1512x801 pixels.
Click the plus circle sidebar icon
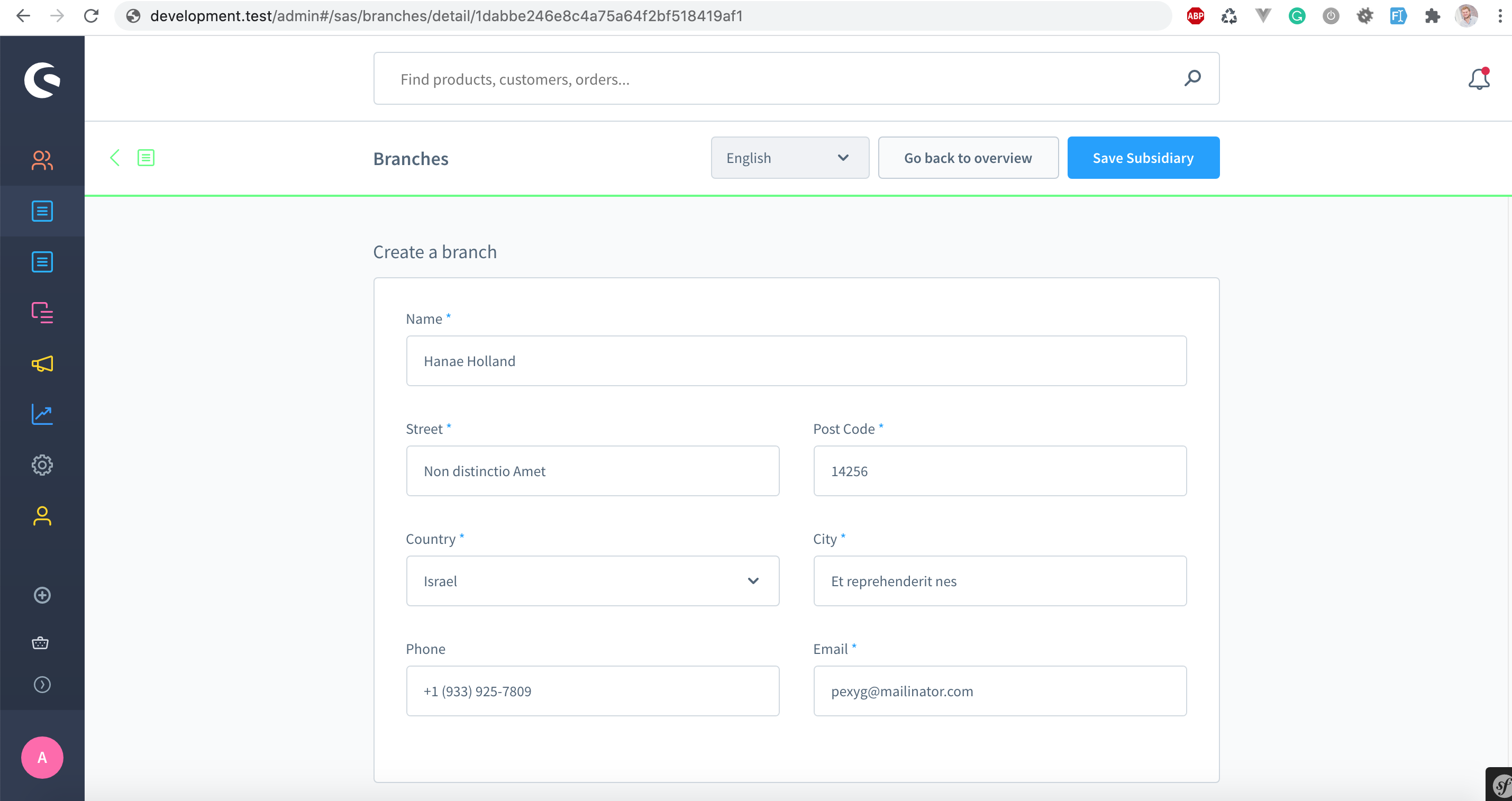pyautogui.click(x=42, y=595)
